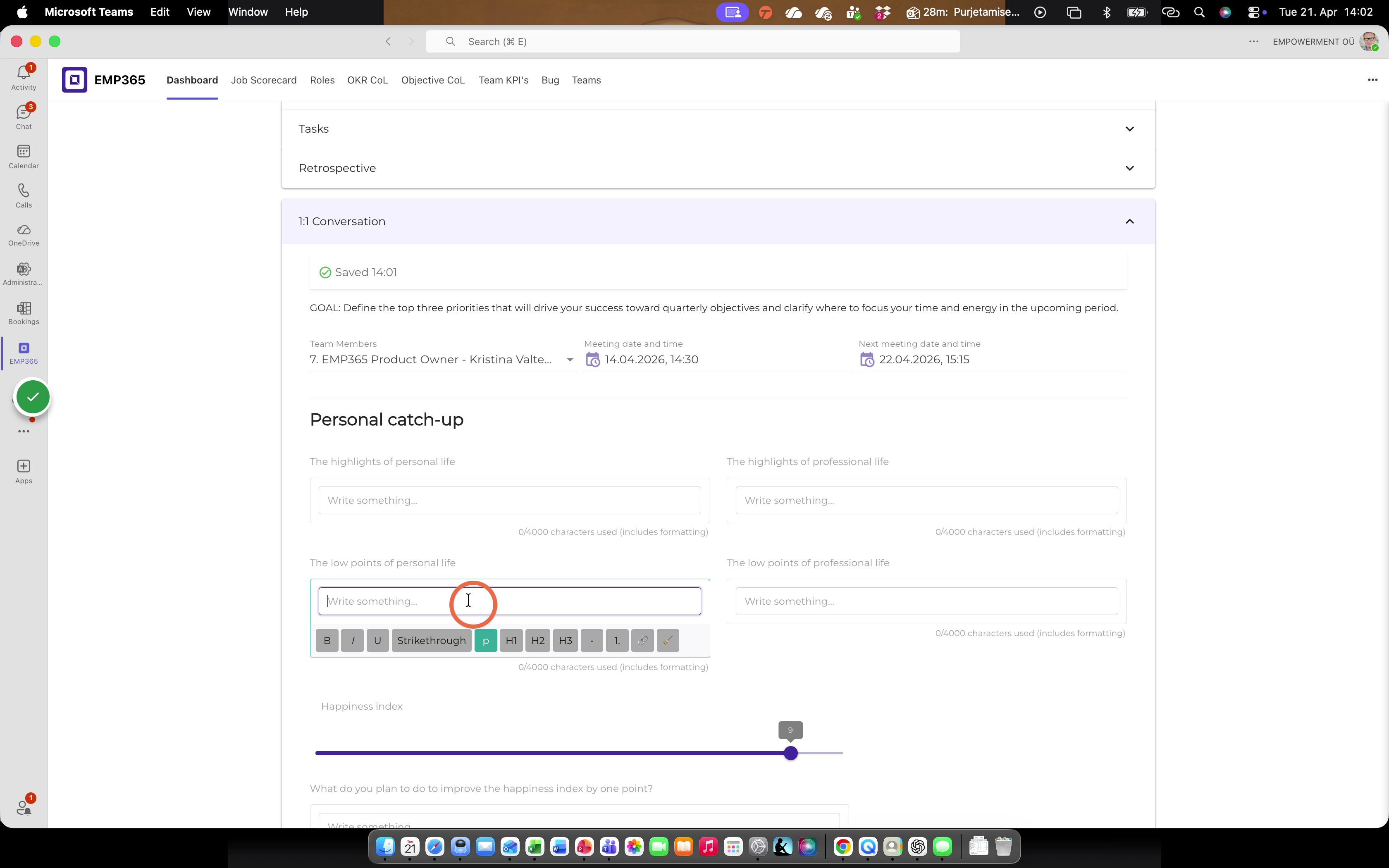Image resolution: width=1389 pixels, height=868 pixels.
Task: Open the meeting date calendar icon
Action: [x=592, y=360]
